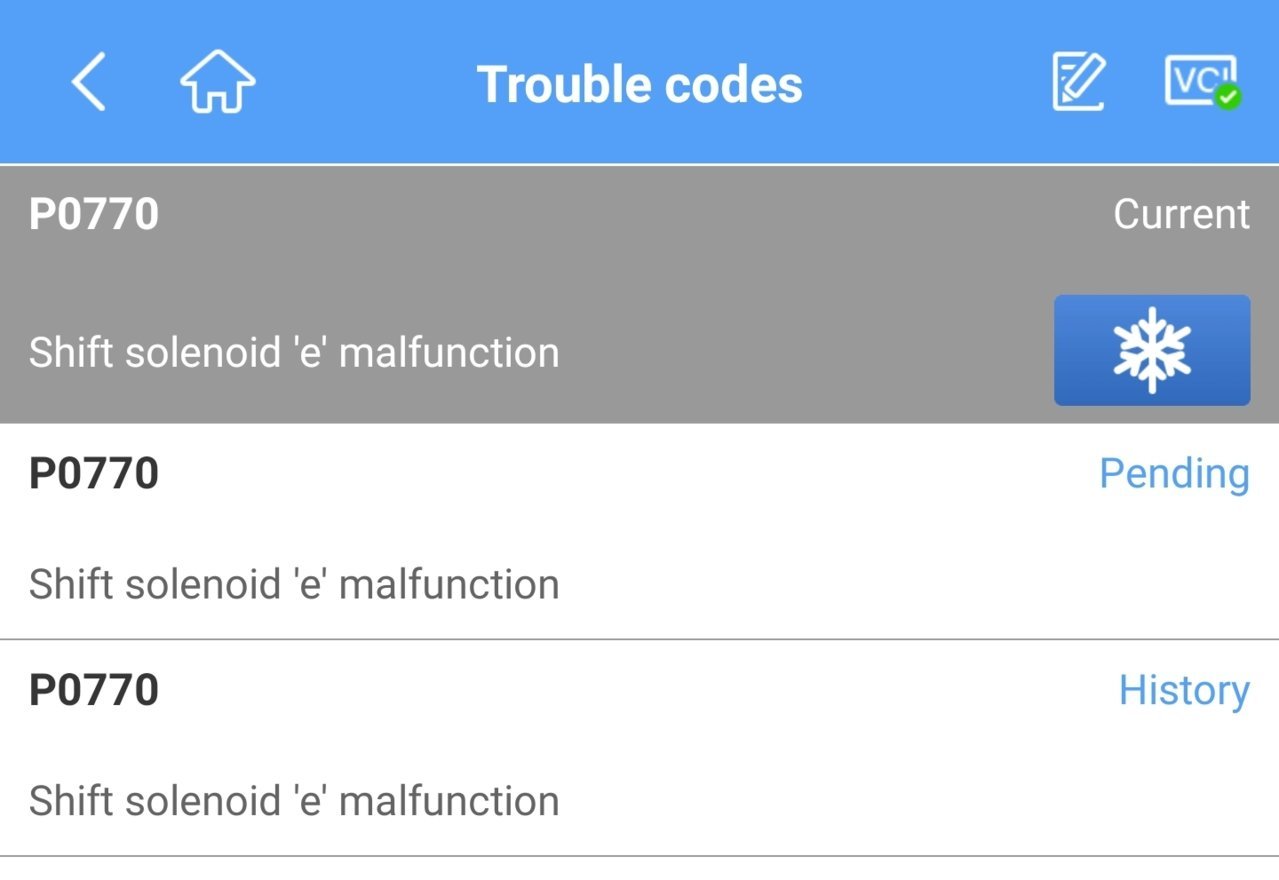Click the blue History status link
The height and width of the screenshot is (880, 1279).
coord(1184,690)
